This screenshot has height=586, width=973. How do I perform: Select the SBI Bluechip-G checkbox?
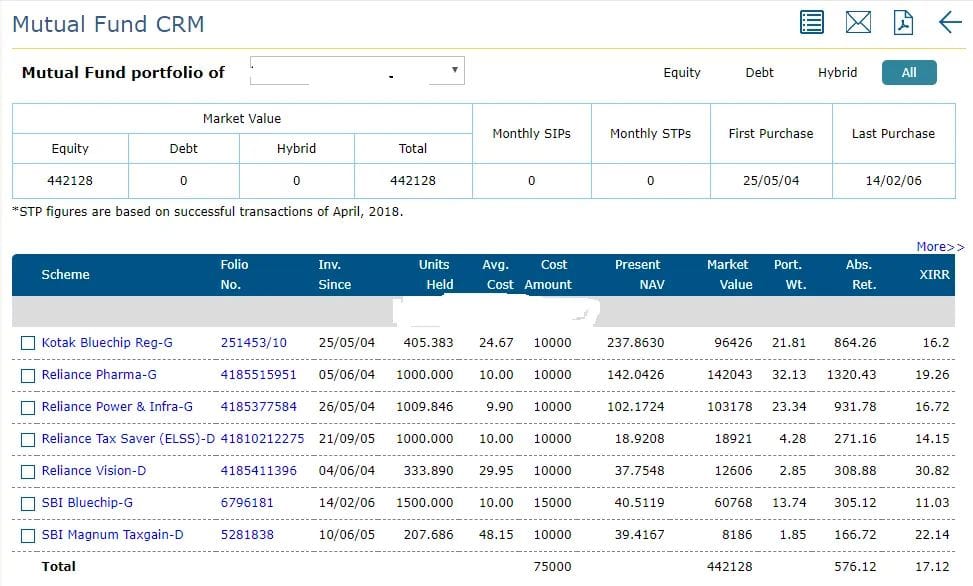[x=28, y=503]
